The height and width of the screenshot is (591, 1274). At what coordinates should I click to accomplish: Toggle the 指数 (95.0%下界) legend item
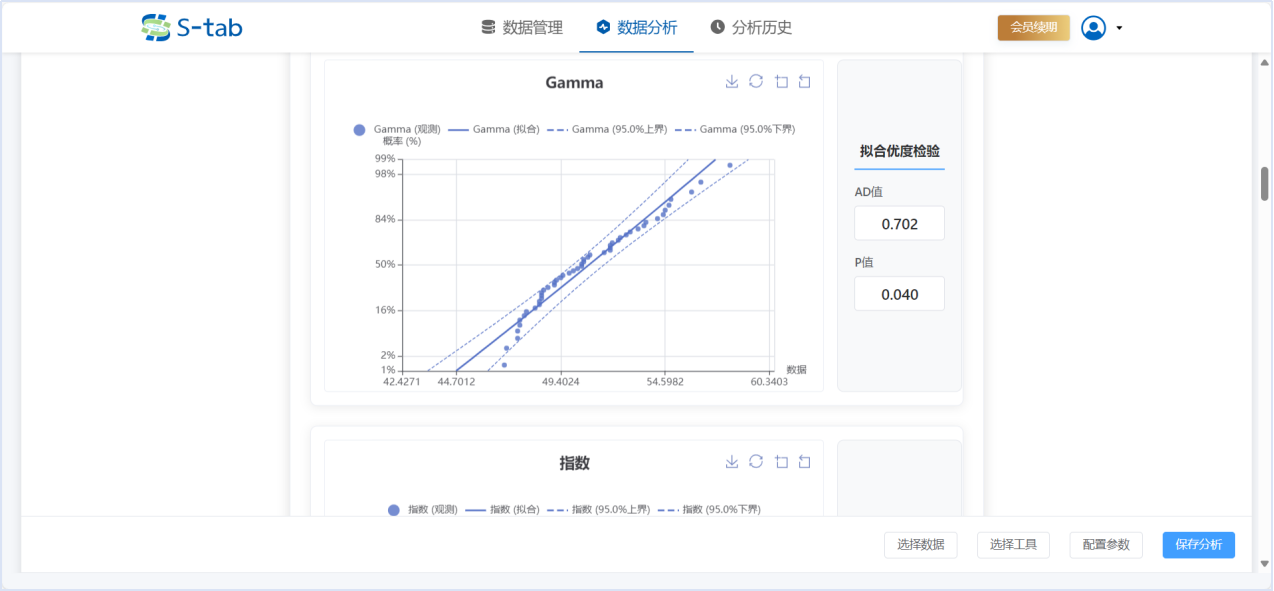710,510
